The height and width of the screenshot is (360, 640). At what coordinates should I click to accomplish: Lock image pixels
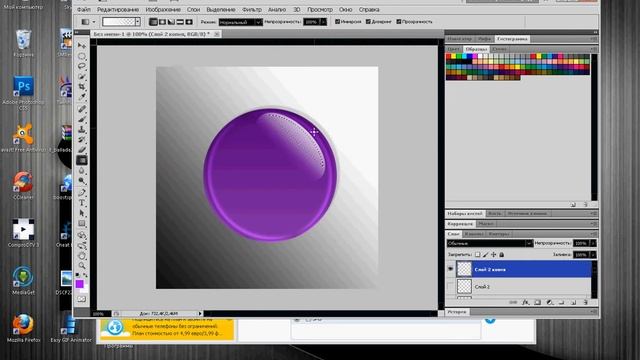coord(486,254)
